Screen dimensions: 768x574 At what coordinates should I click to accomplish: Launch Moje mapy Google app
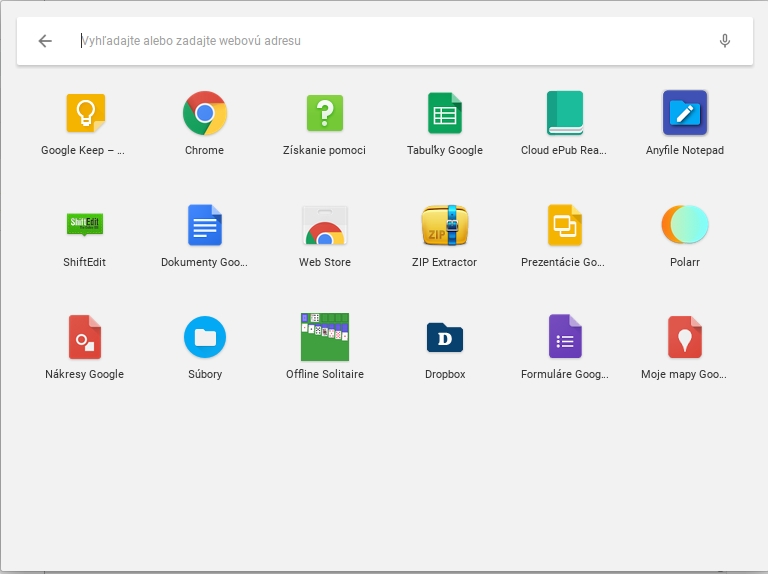click(x=685, y=337)
